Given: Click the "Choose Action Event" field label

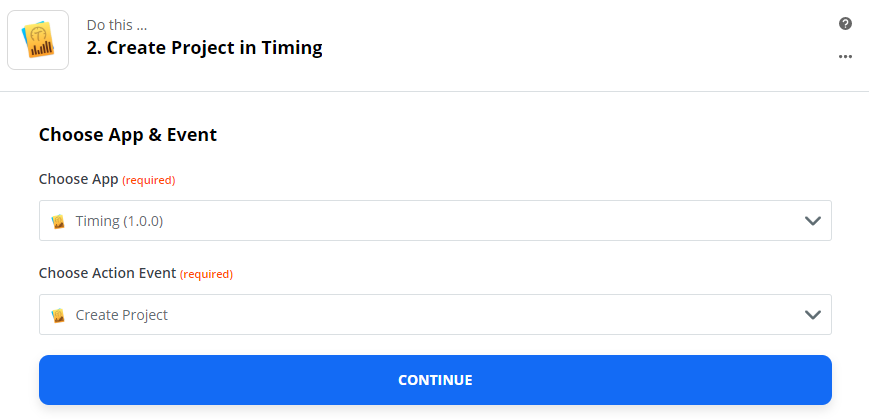Looking at the screenshot, I should 108,273.
